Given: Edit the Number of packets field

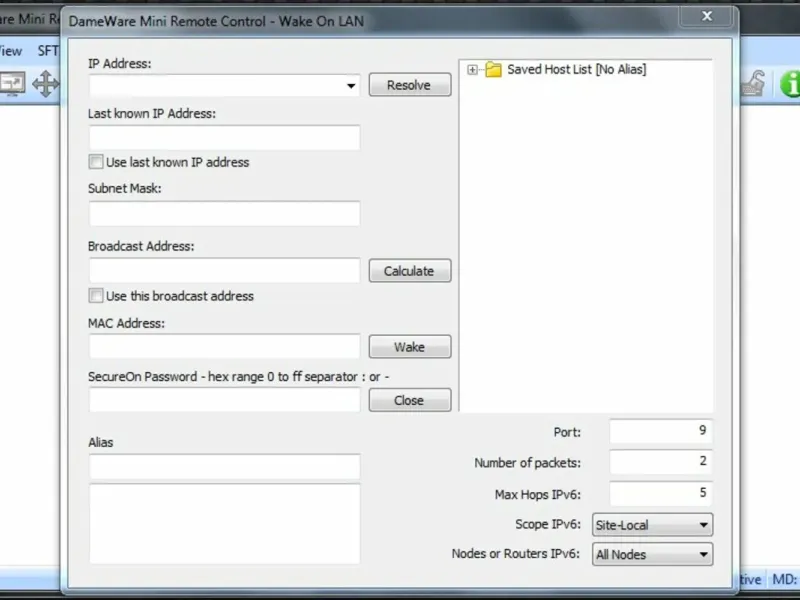Looking at the screenshot, I should click(661, 462).
